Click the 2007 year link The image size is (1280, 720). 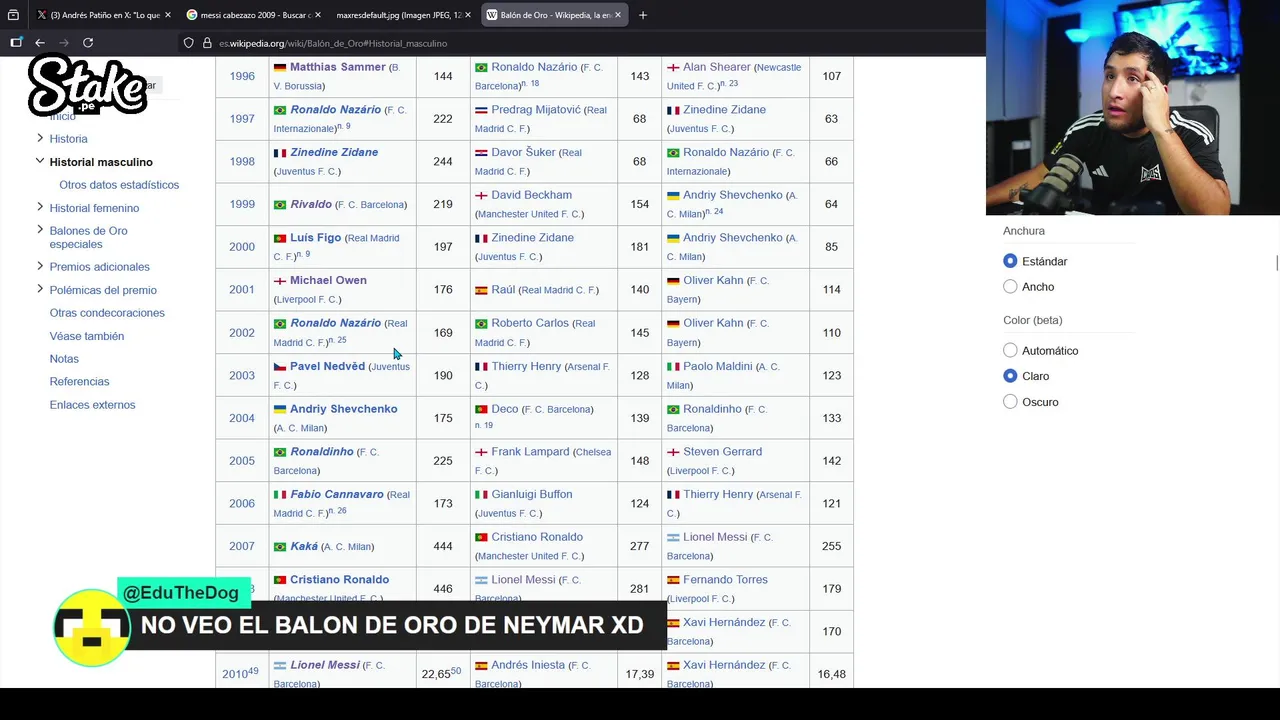242,546
